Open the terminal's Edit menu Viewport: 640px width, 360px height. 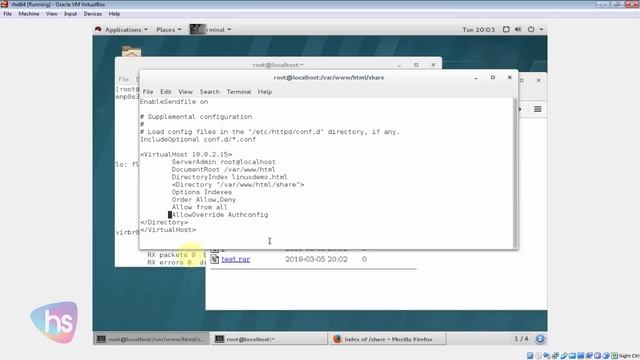click(x=166, y=91)
